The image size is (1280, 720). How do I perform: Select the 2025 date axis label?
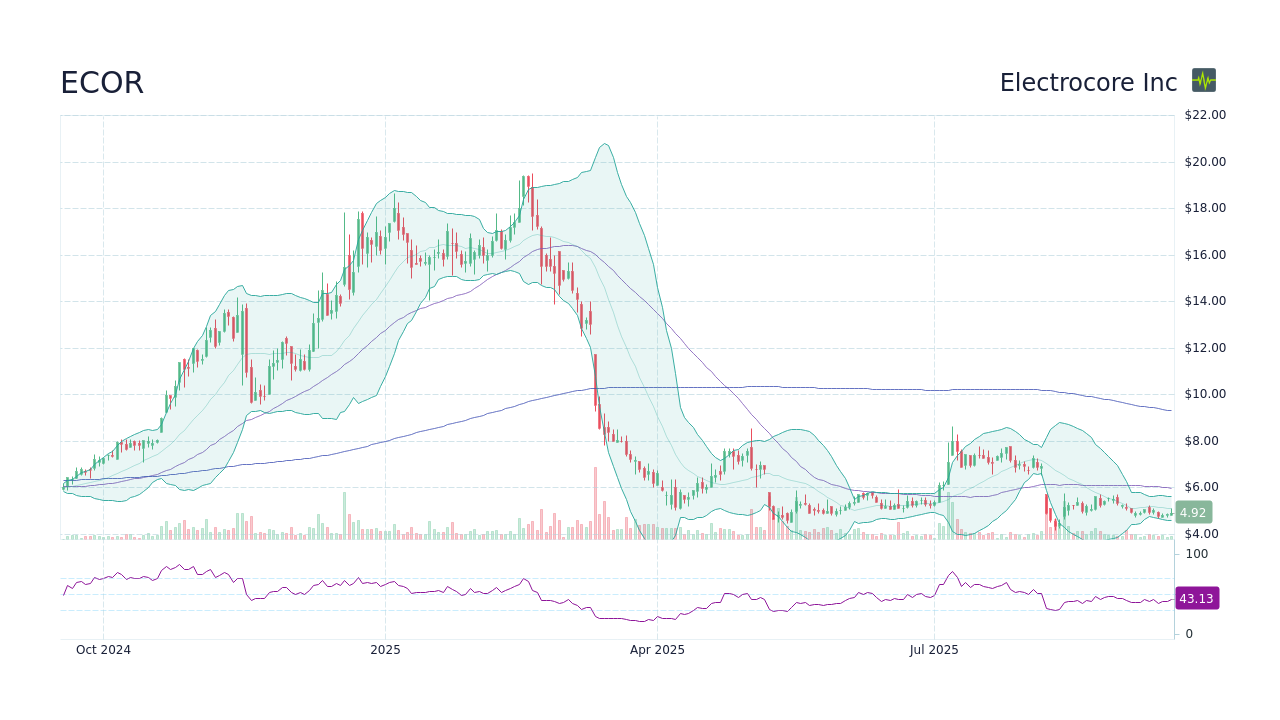(384, 650)
